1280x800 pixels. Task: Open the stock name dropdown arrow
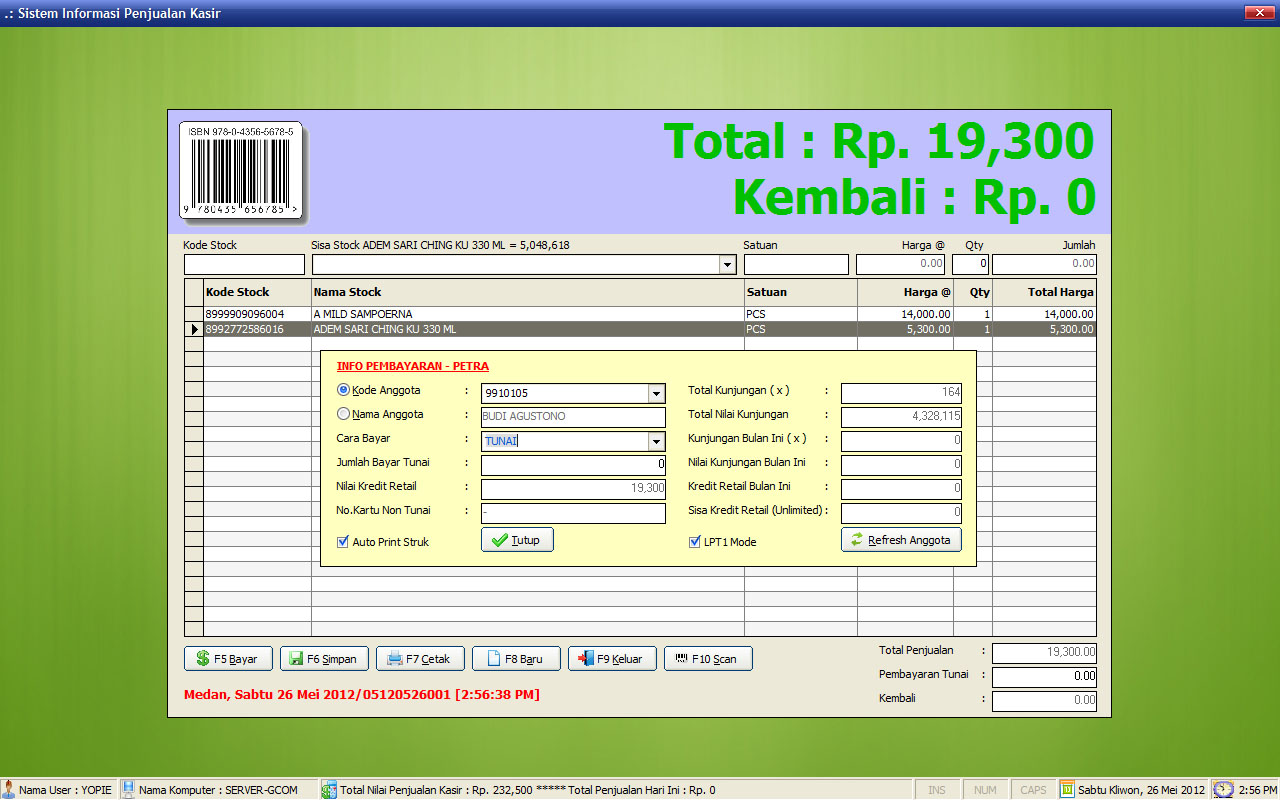(727, 265)
